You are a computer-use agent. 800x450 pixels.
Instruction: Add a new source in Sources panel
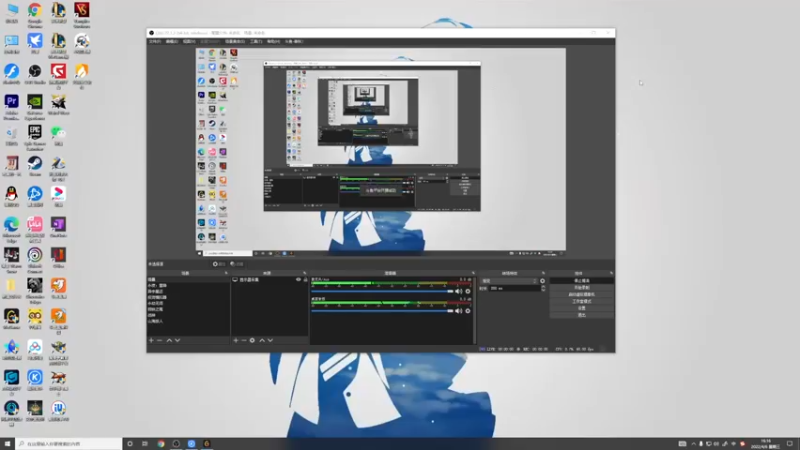point(235,340)
